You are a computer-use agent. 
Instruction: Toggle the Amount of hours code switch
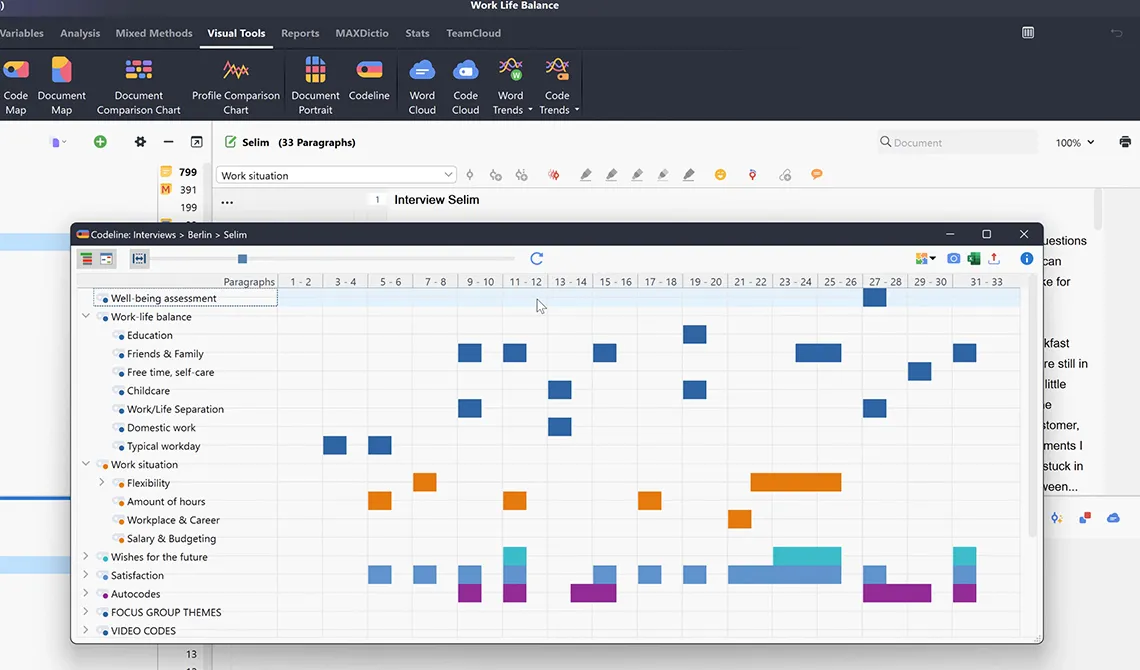(x=119, y=502)
